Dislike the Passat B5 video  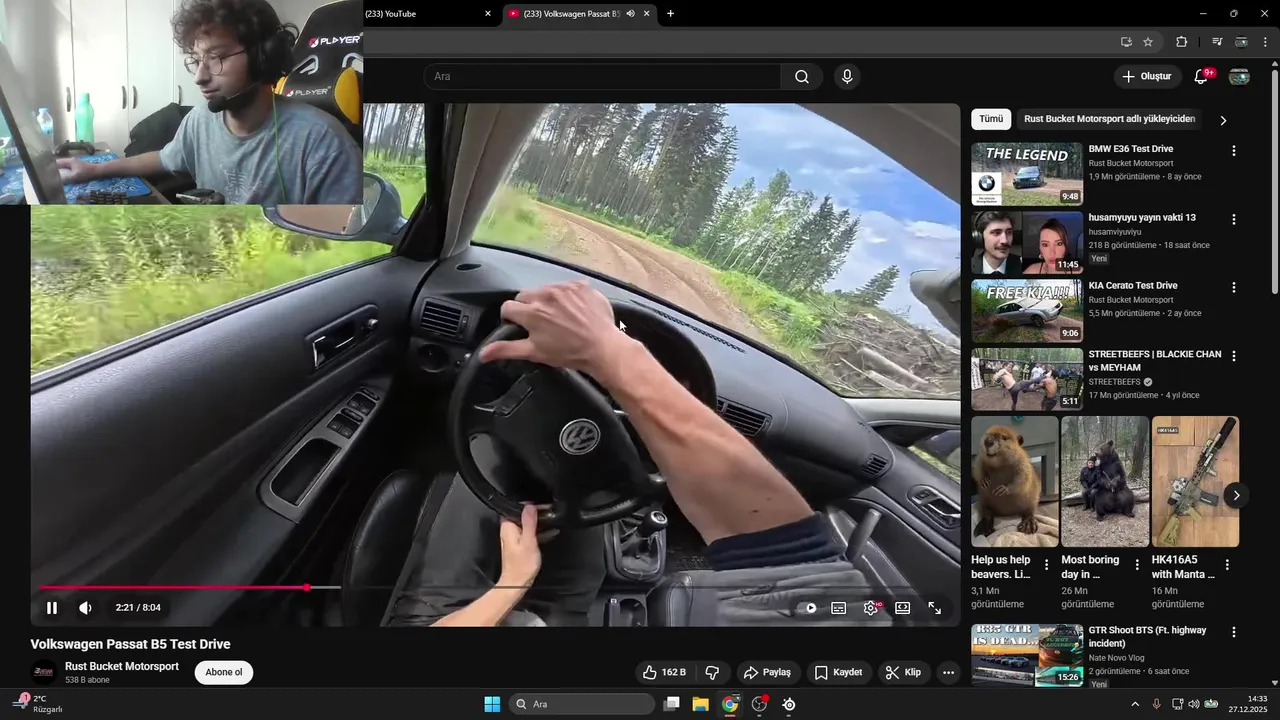pos(713,672)
